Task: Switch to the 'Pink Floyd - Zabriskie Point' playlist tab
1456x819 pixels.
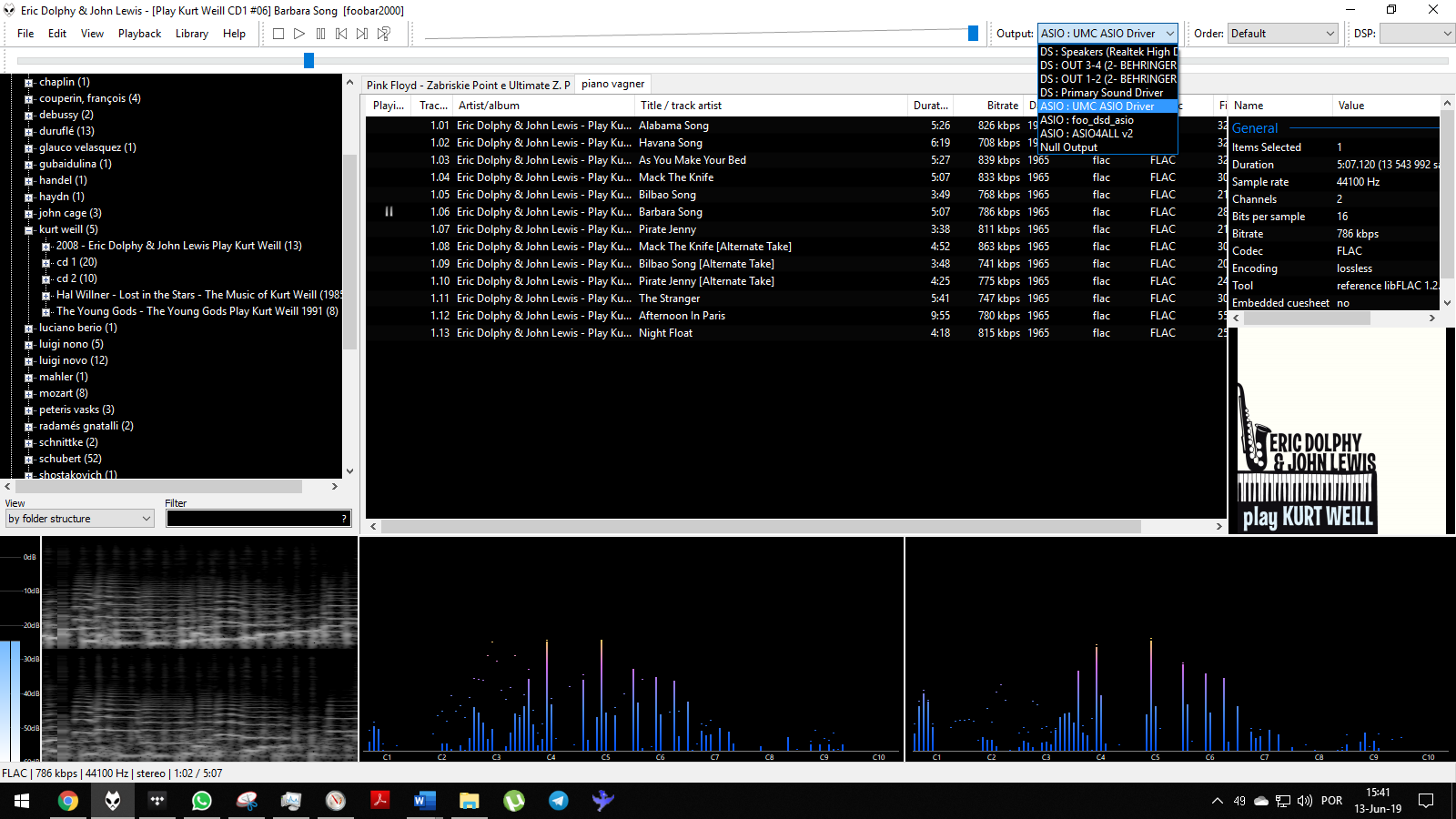Action: pyautogui.click(x=468, y=85)
